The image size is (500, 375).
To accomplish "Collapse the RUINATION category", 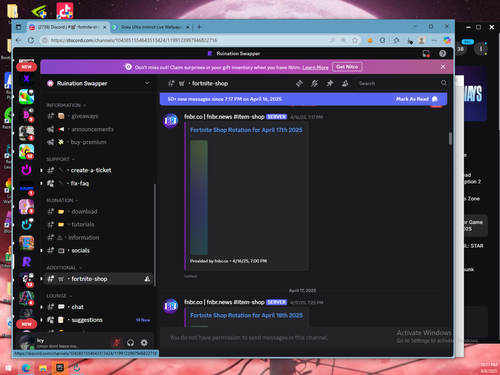I will tap(62, 200).
